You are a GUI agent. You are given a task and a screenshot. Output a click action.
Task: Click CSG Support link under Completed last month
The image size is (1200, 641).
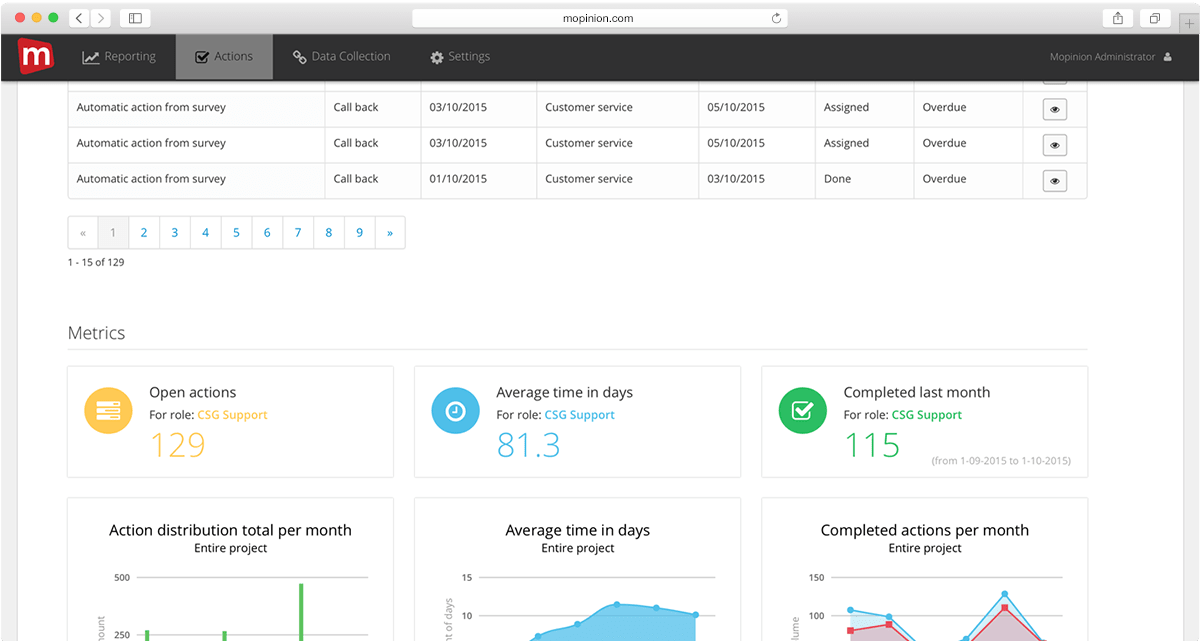pos(926,415)
